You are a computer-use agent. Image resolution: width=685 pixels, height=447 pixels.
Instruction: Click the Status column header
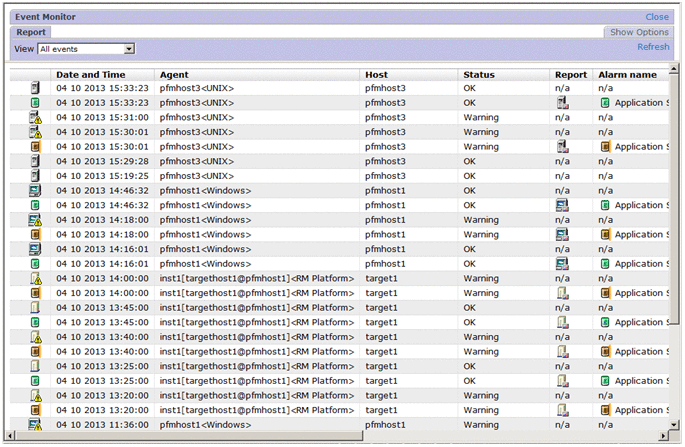[478, 74]
